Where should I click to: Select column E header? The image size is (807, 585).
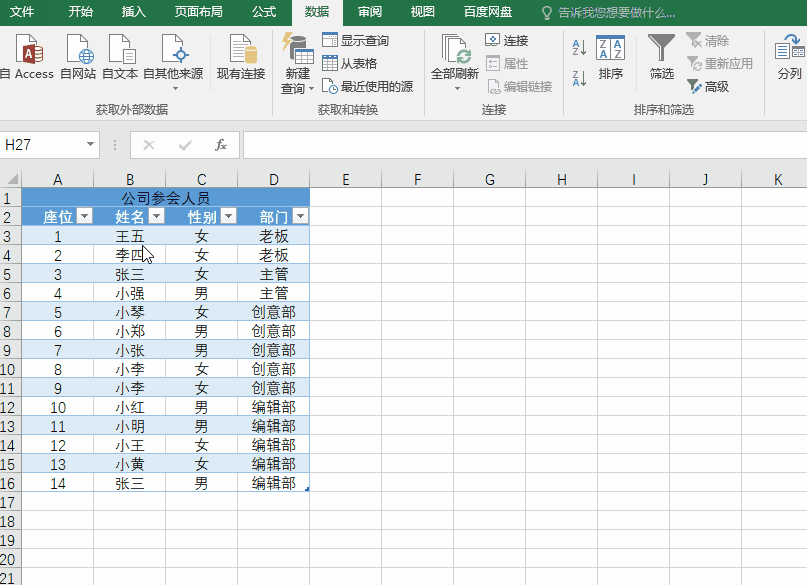[346, 180]
